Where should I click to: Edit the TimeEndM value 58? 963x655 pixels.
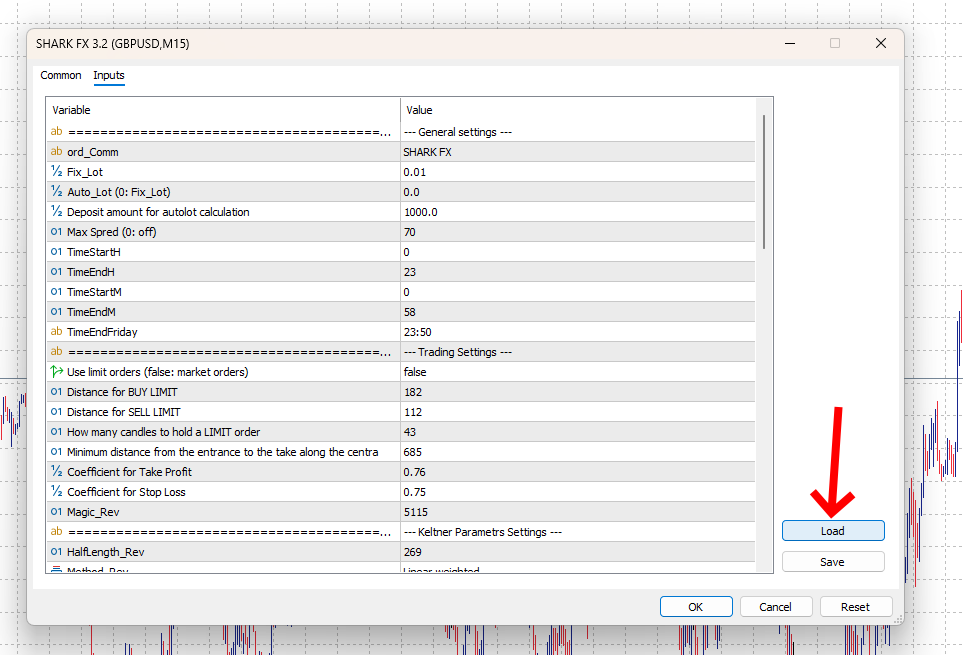click(x=578, y=312)
